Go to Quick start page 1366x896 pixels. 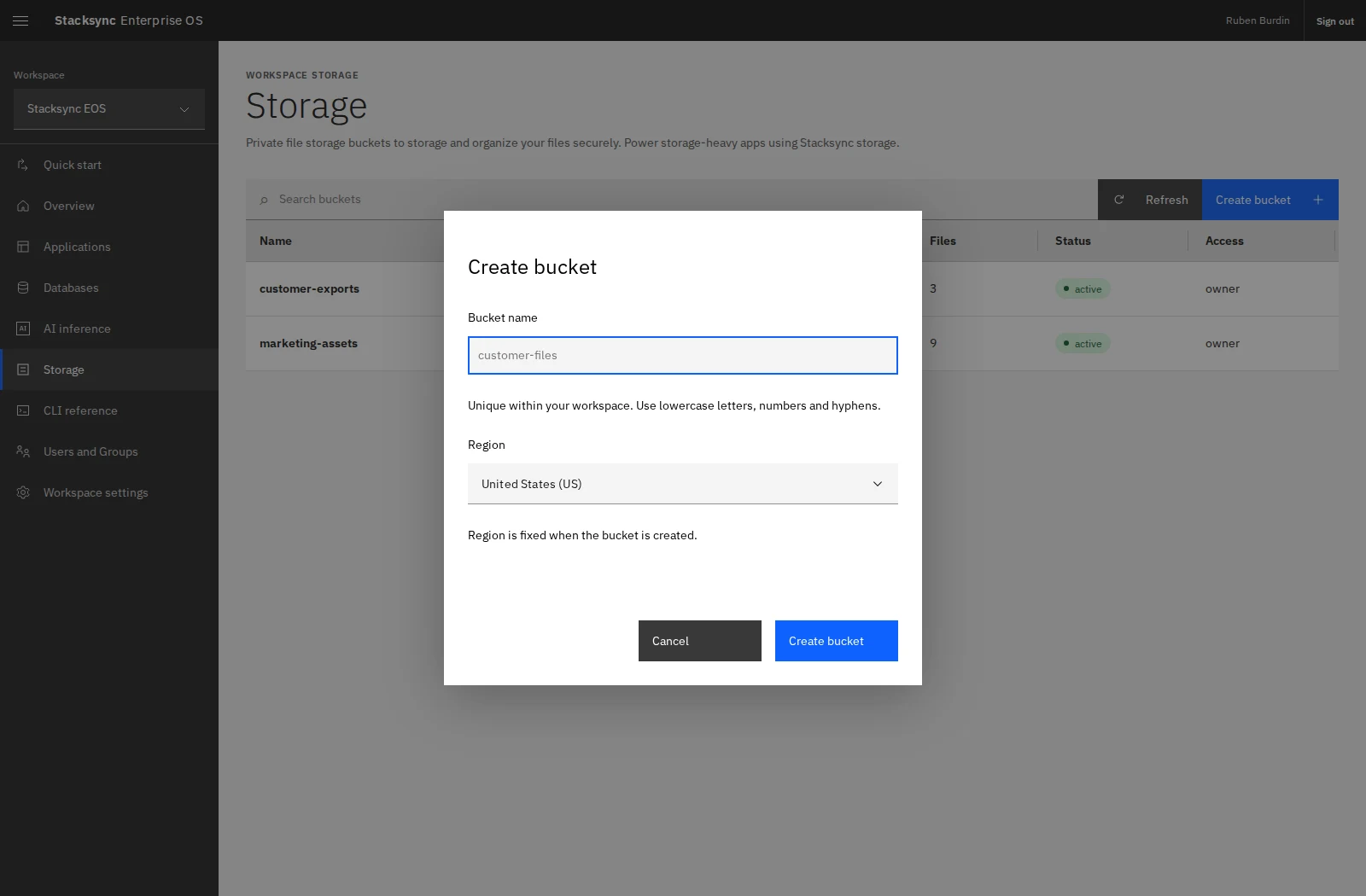pos(109,165)
